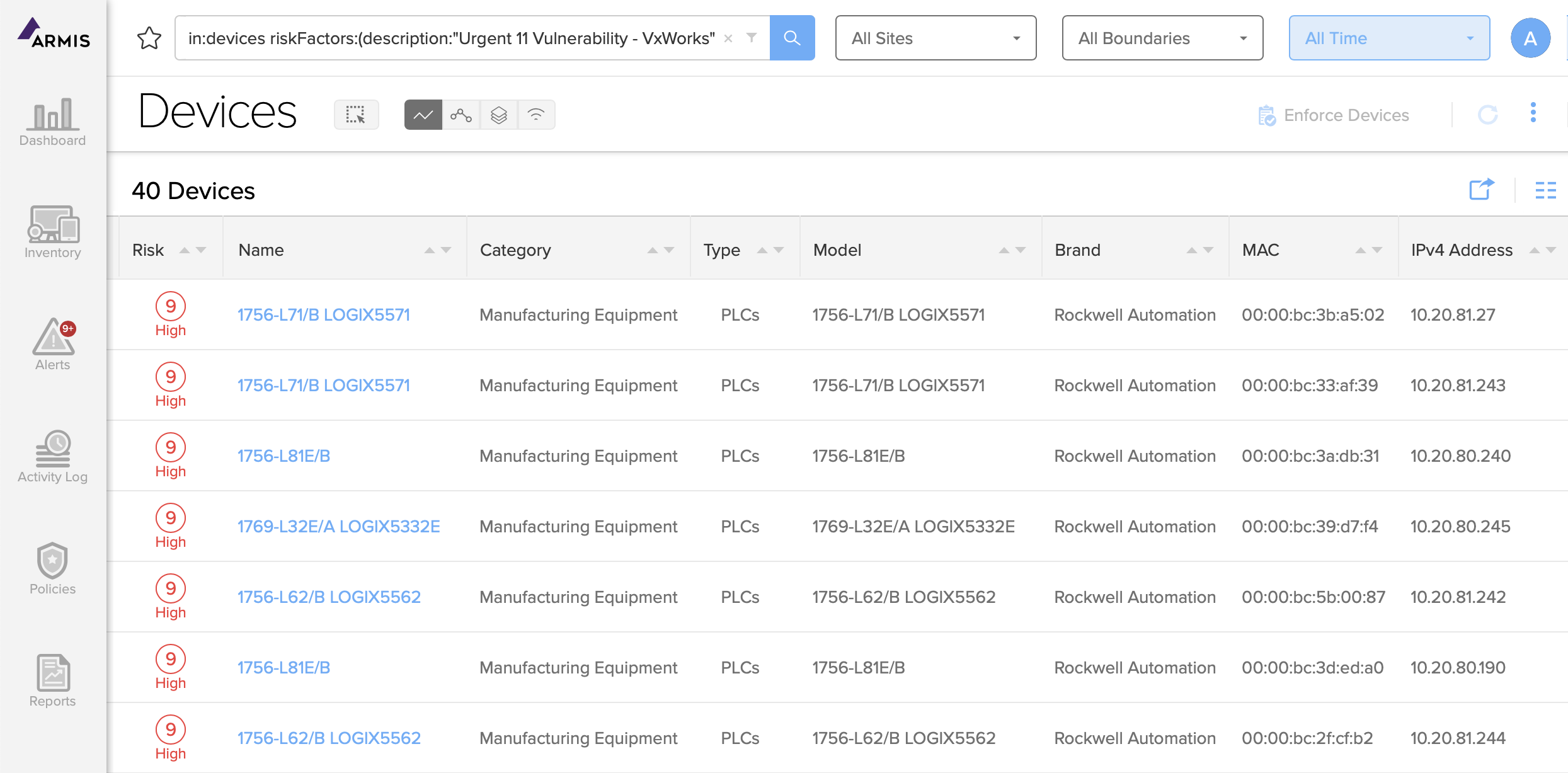Clear the search query with the x

coord(728,38)
